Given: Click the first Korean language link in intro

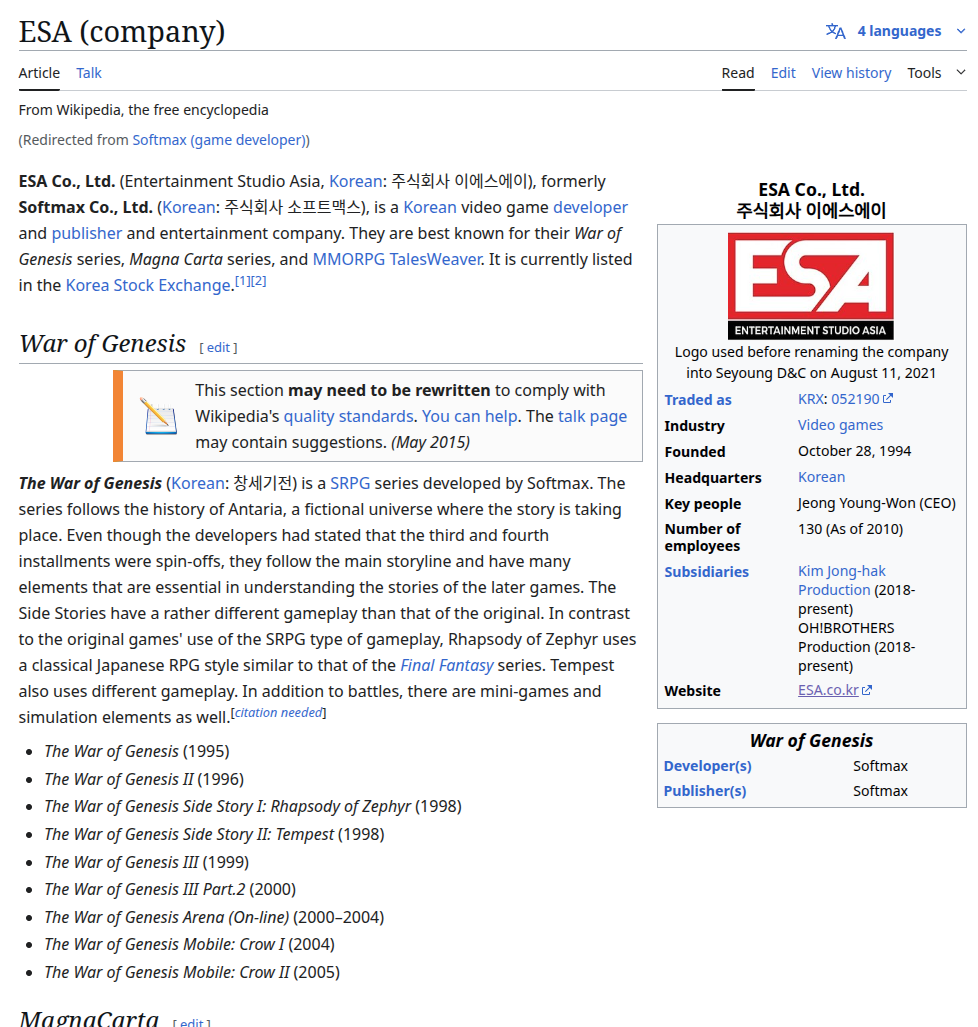Looking at the screenshot, I should click(355, 181).
